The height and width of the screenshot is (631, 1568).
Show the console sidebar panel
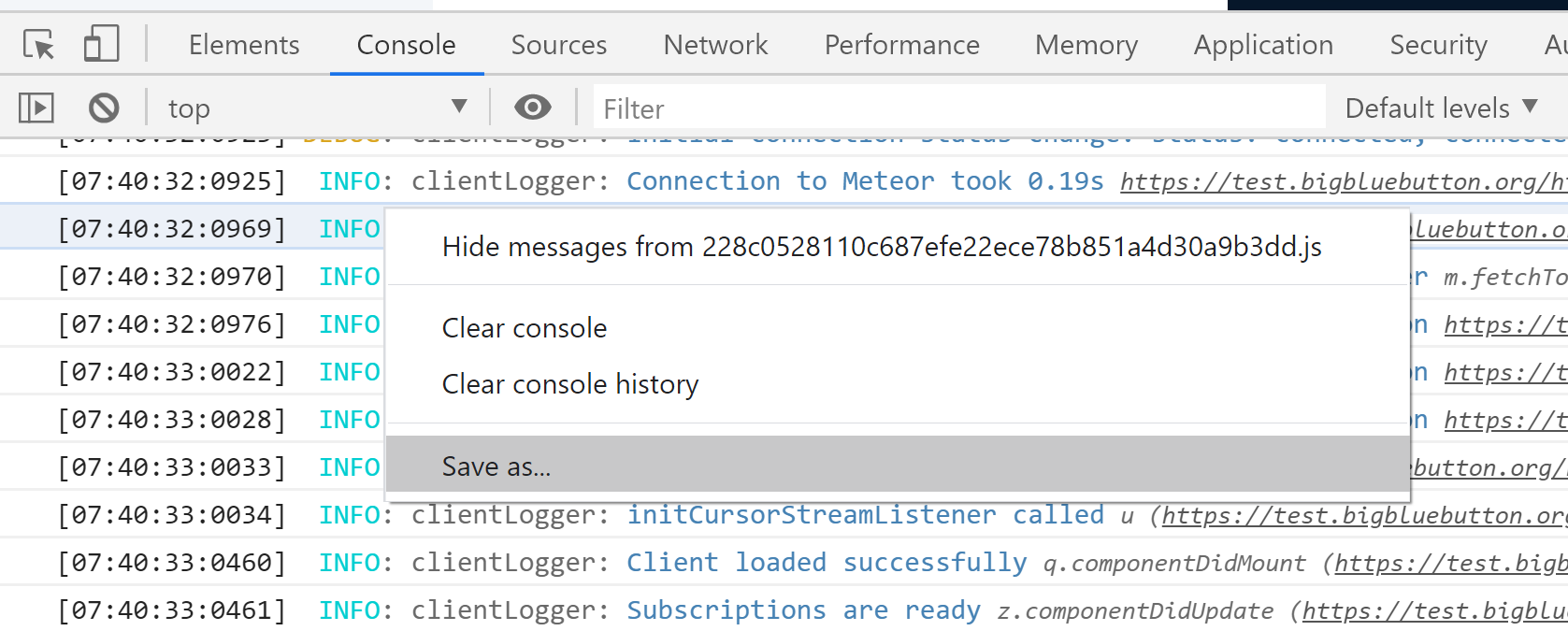(x=36, y=108)
